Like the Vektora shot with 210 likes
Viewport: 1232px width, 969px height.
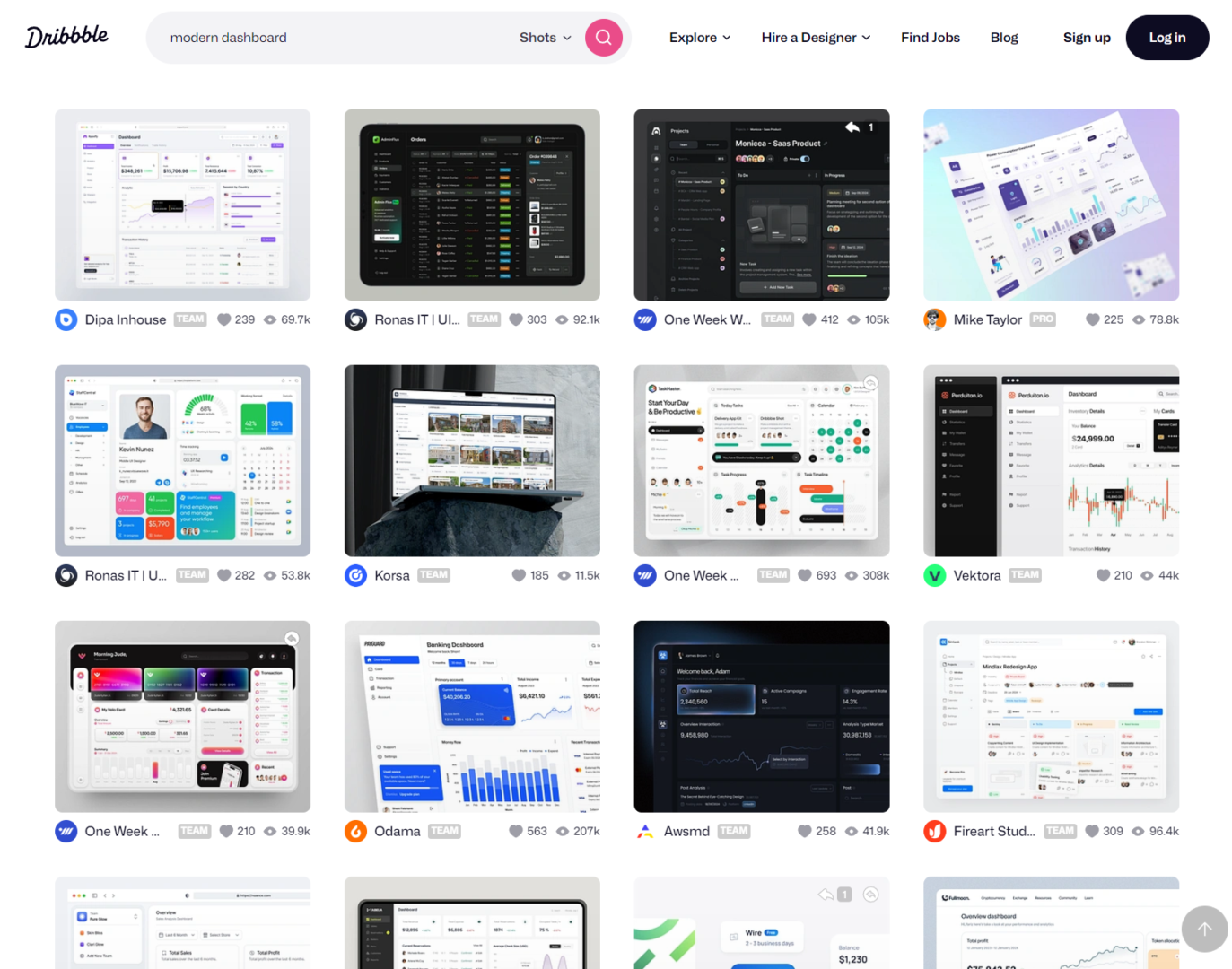[1104, 575]
